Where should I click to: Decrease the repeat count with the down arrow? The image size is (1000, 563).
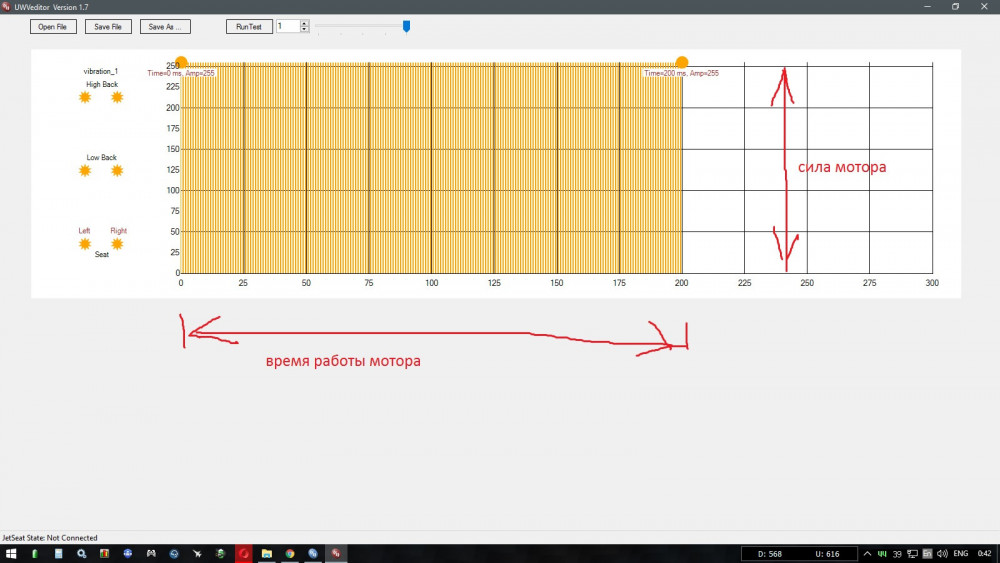[304, 29]
